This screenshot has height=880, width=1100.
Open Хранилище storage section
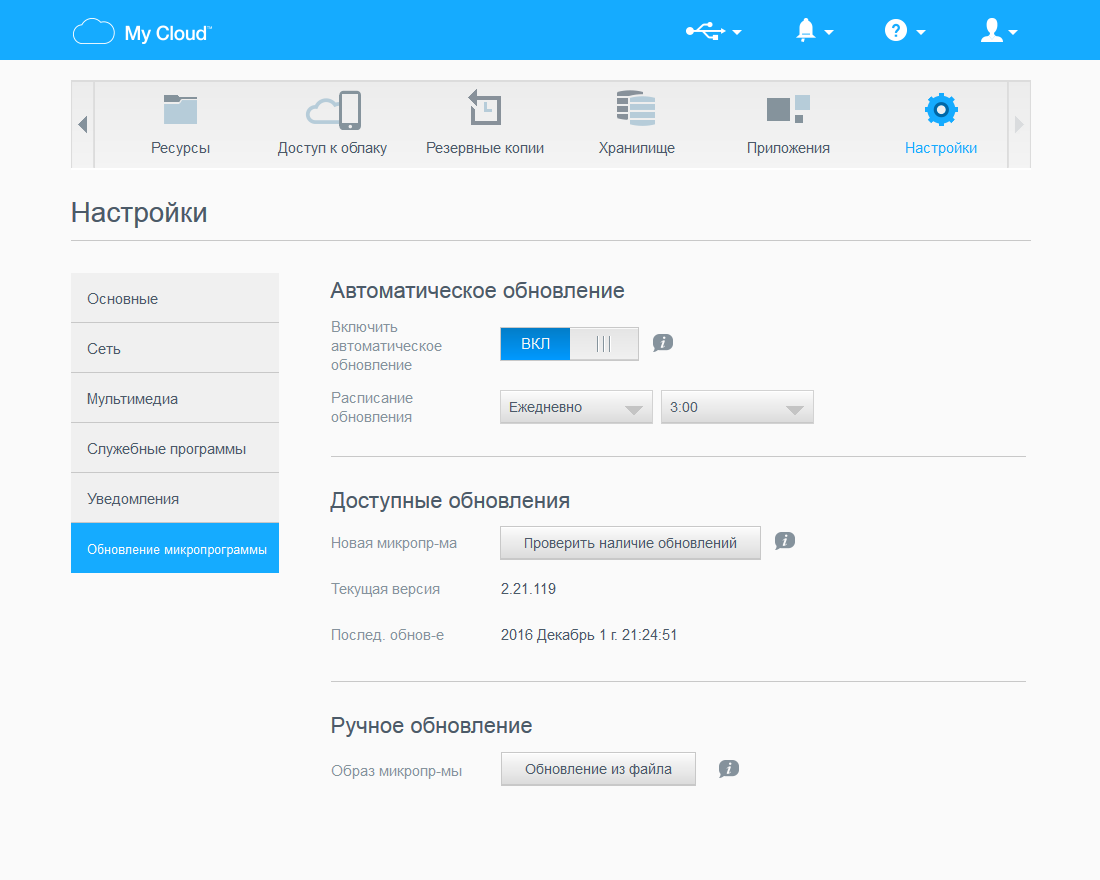[636, 124]
